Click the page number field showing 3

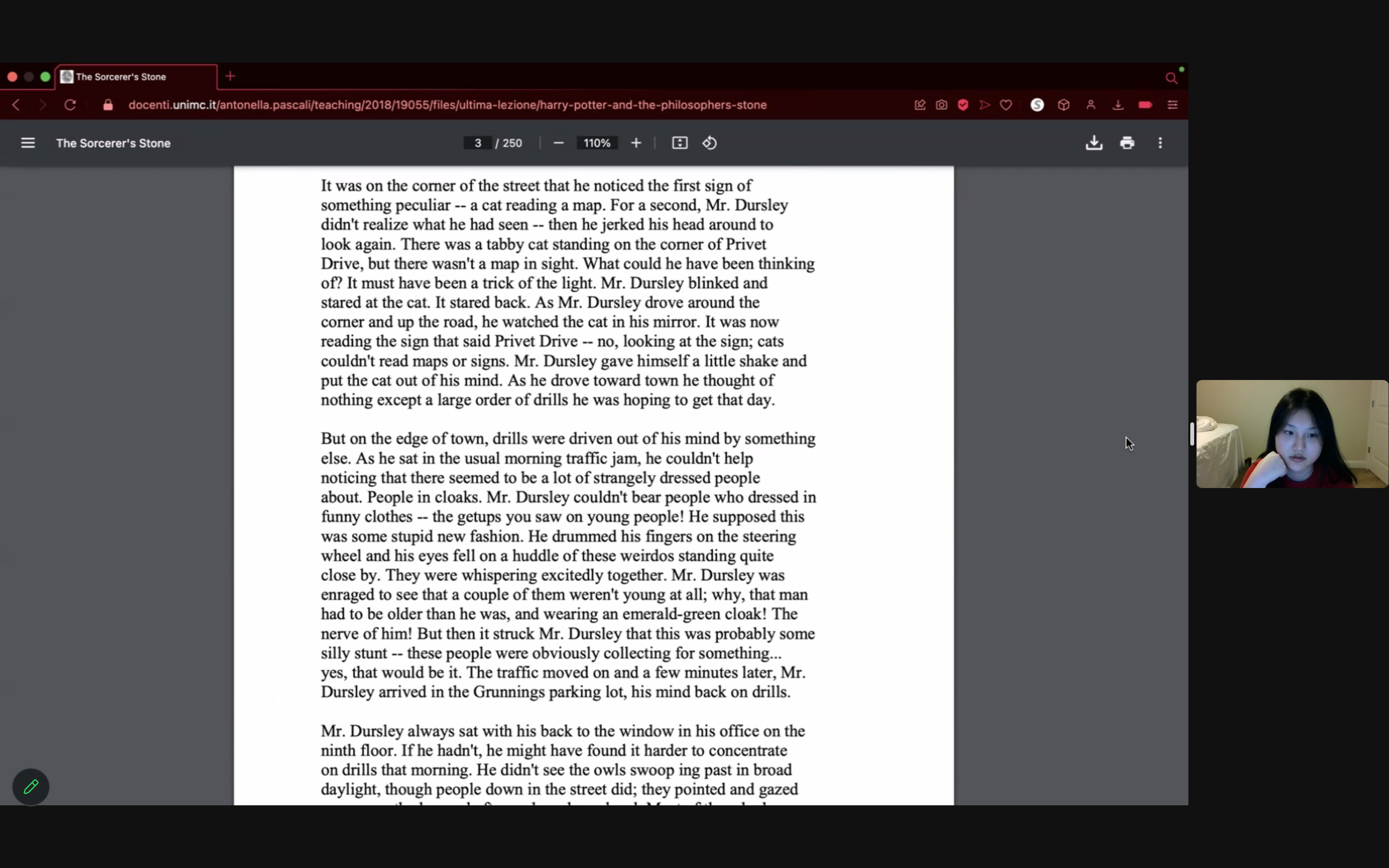(x=477, y=143)
